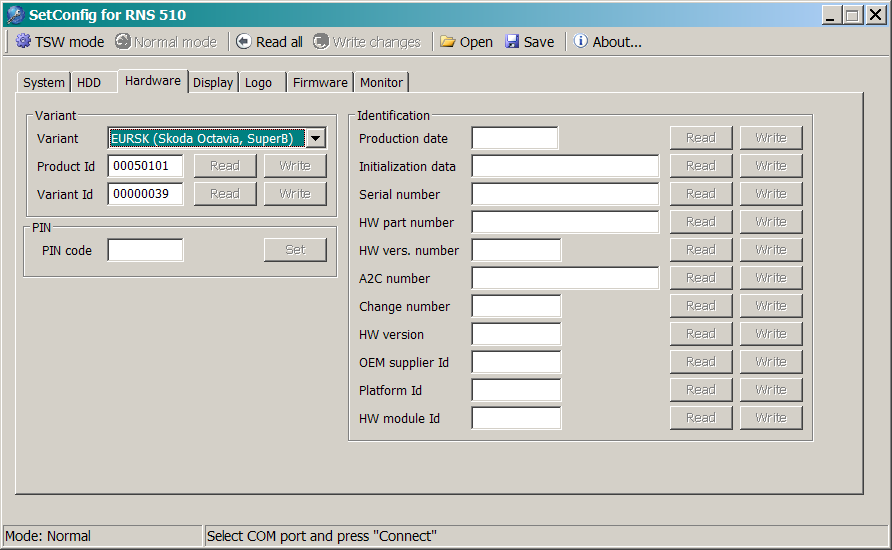Screen dimensions: 892x550
Task: Click Write button for Initialization data
Action: [771, 166]
